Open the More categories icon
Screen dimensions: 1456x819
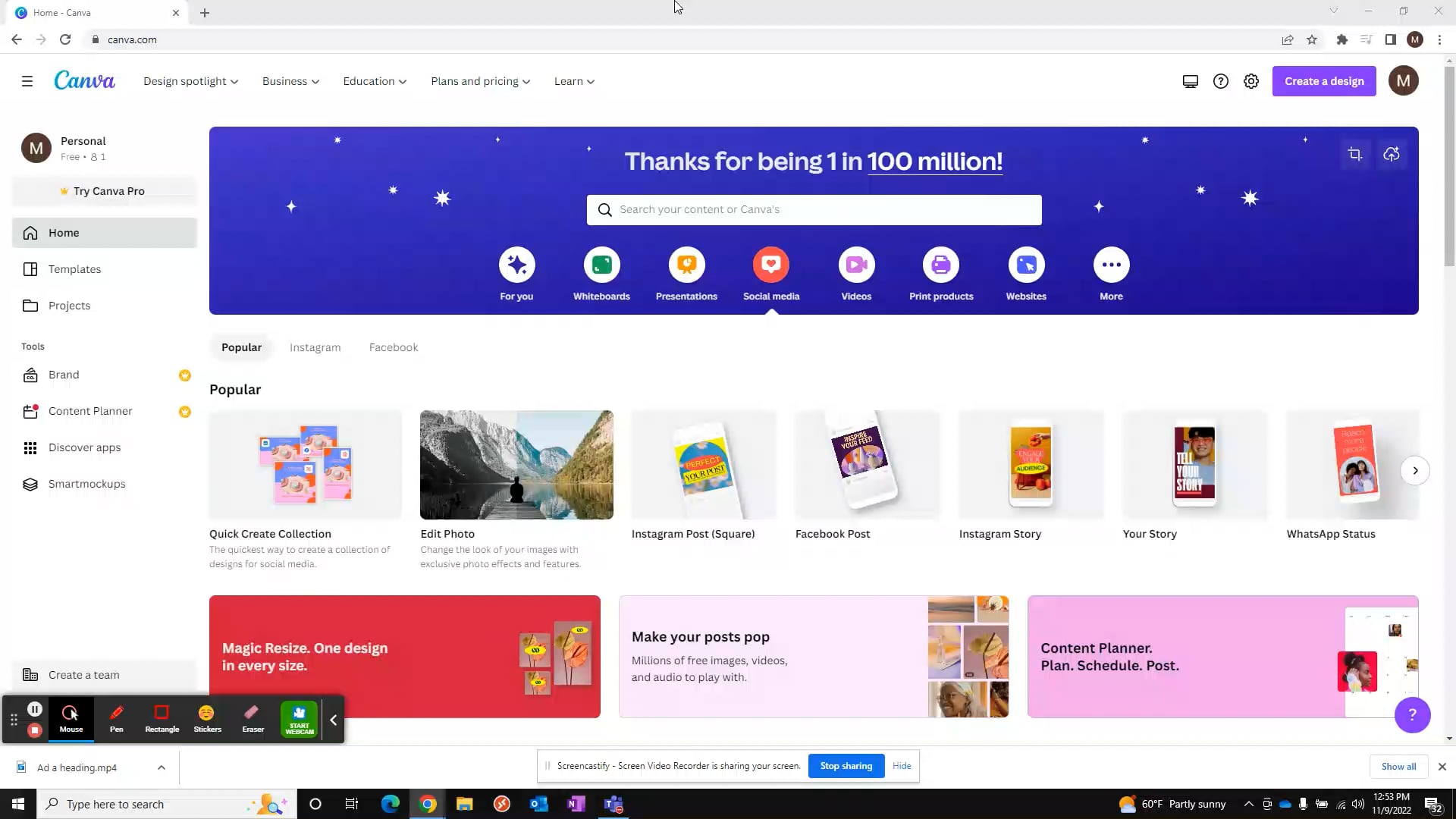[x=1111, y=265]
